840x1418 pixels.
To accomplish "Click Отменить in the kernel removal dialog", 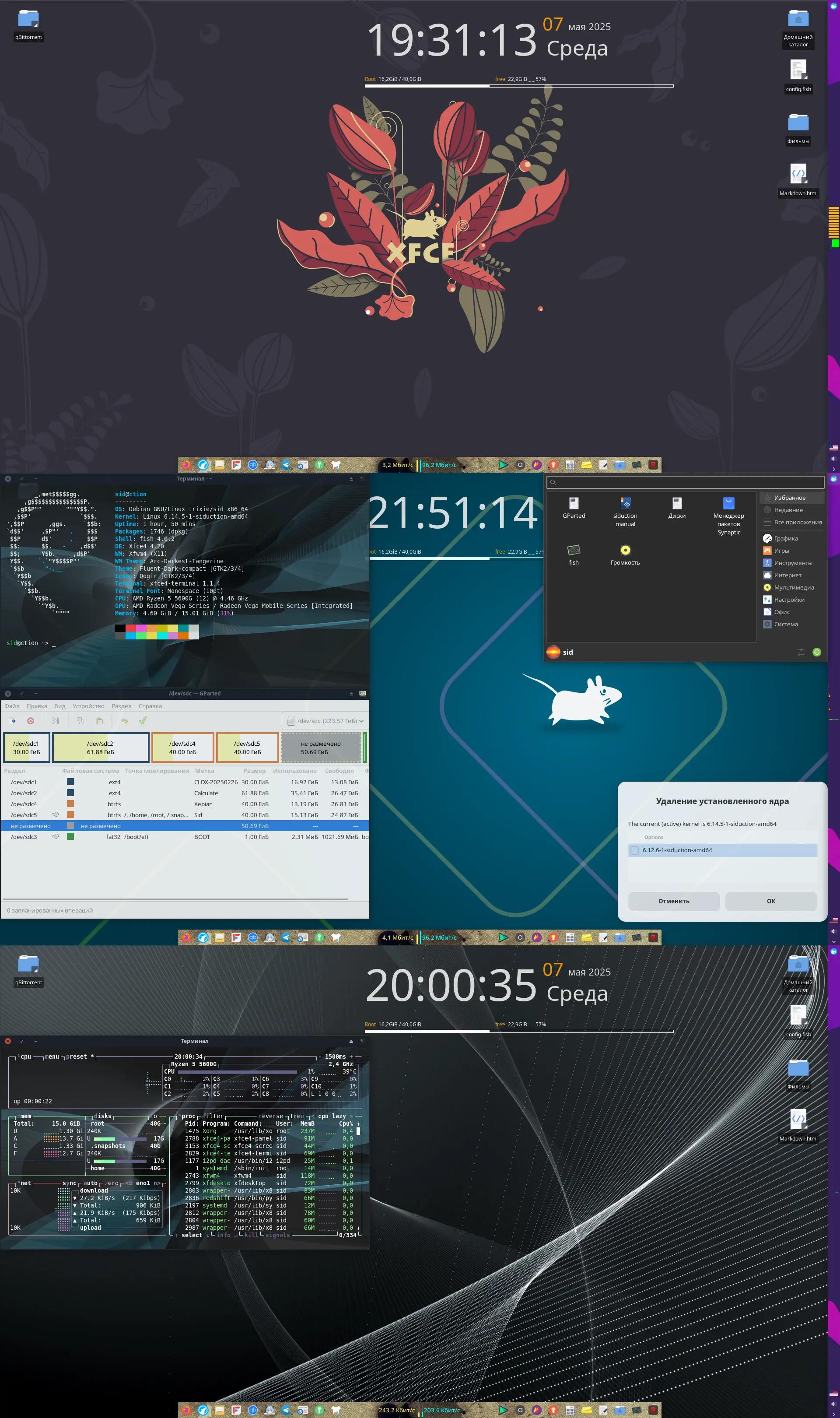I will tap(674, 901).
